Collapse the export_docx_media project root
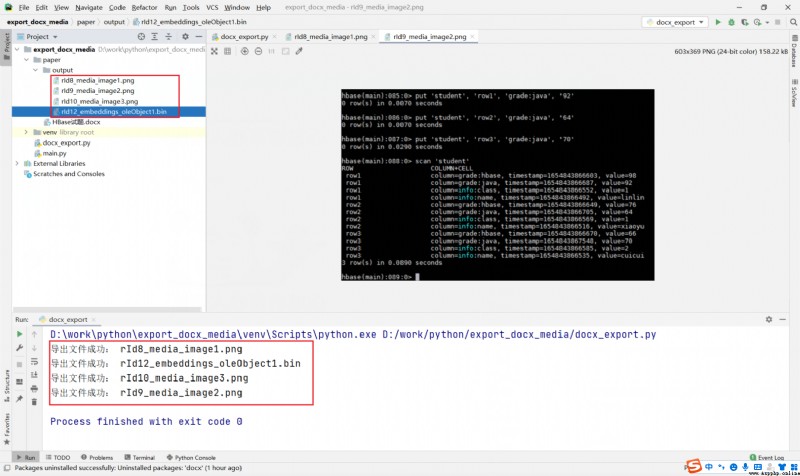This screenshot has width=800, height=476. (x=17, y=49)
